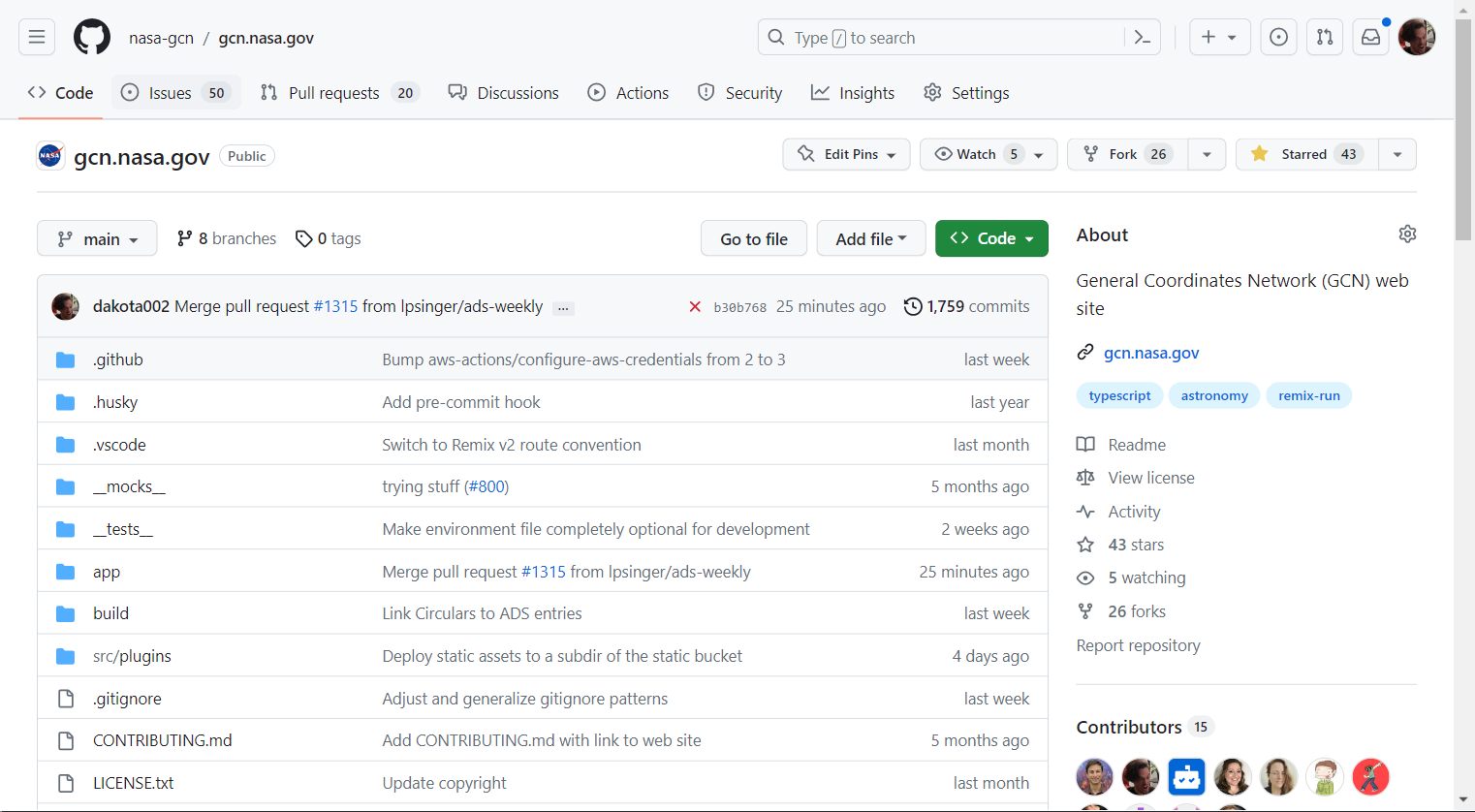This screenshot has height=812, width=1475.
Task: Open the Report repository link
Action: 1138,645
